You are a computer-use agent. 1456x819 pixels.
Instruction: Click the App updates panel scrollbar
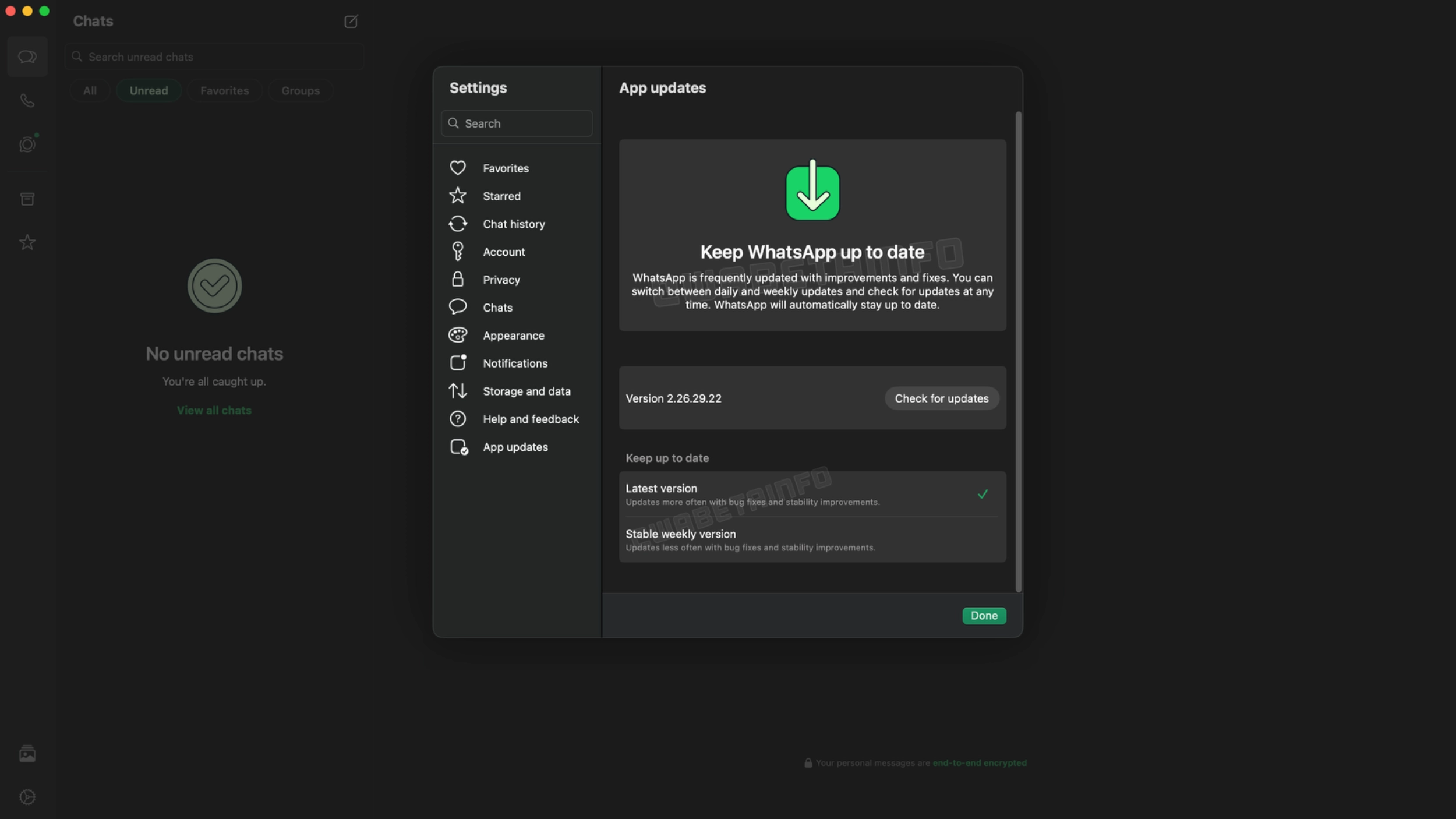click(1019, 352)
